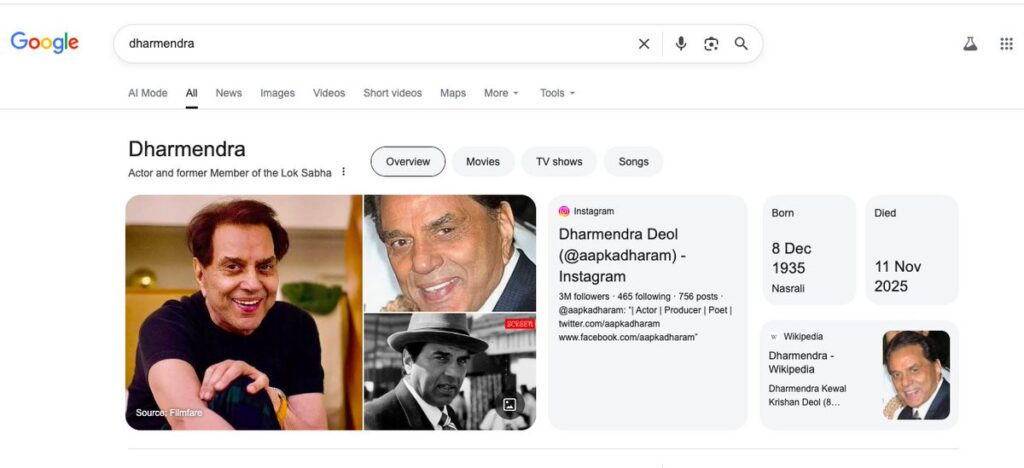This screenshot has height=468, width=1024.
Task: Open Search Labs flask icon
Action: 969,44
